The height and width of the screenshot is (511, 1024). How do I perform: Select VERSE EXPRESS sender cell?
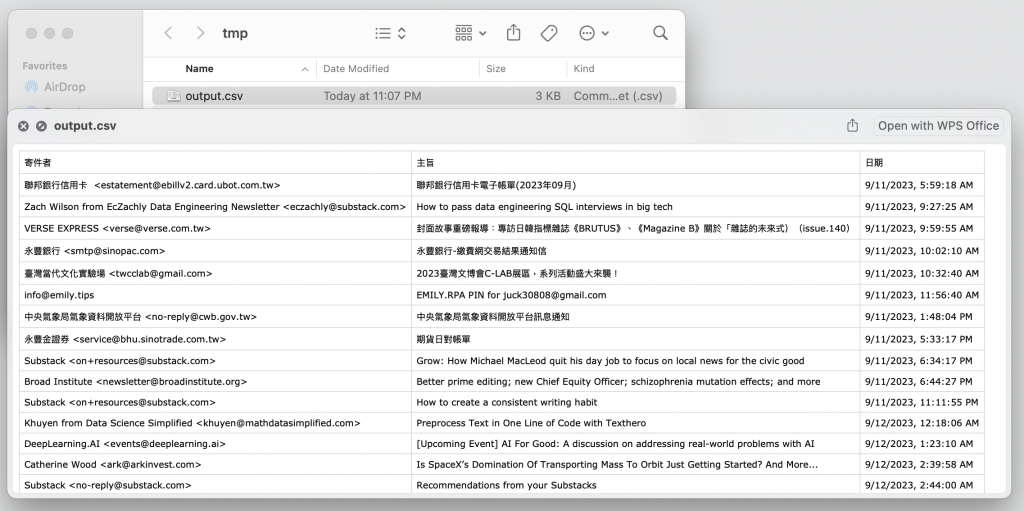[216, 229]
